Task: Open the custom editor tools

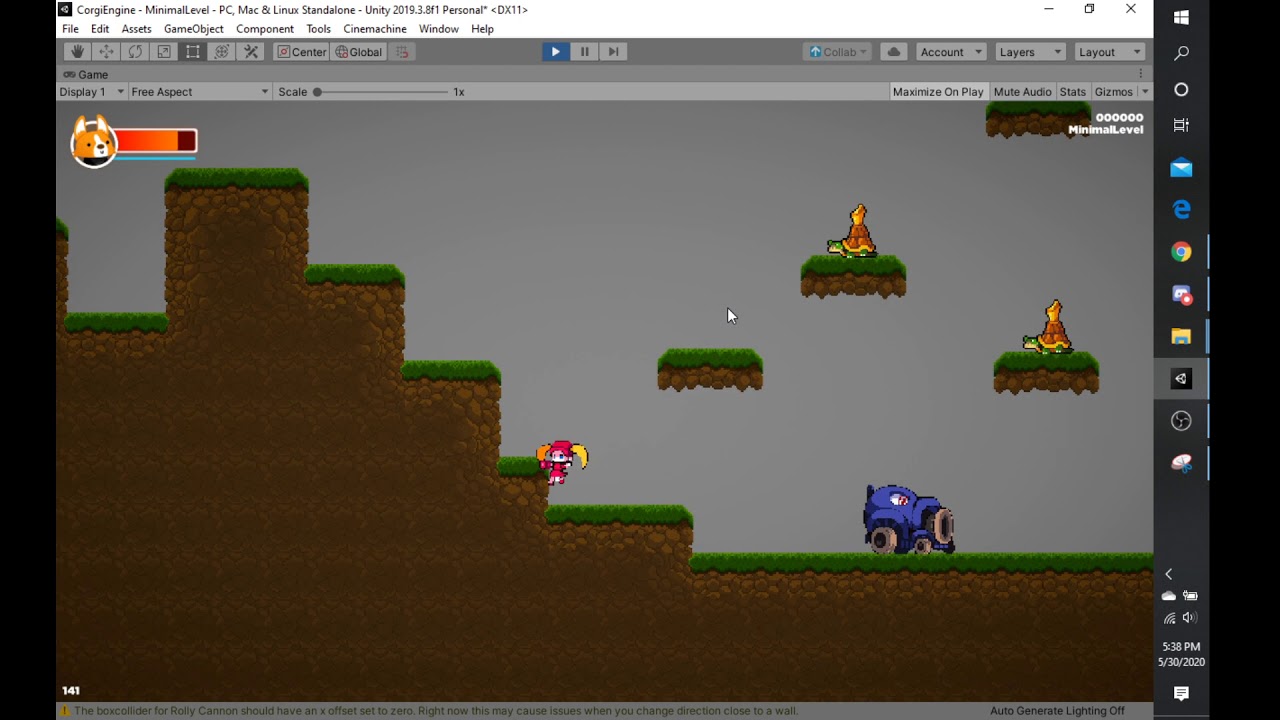Action: [x=251, y=52]
